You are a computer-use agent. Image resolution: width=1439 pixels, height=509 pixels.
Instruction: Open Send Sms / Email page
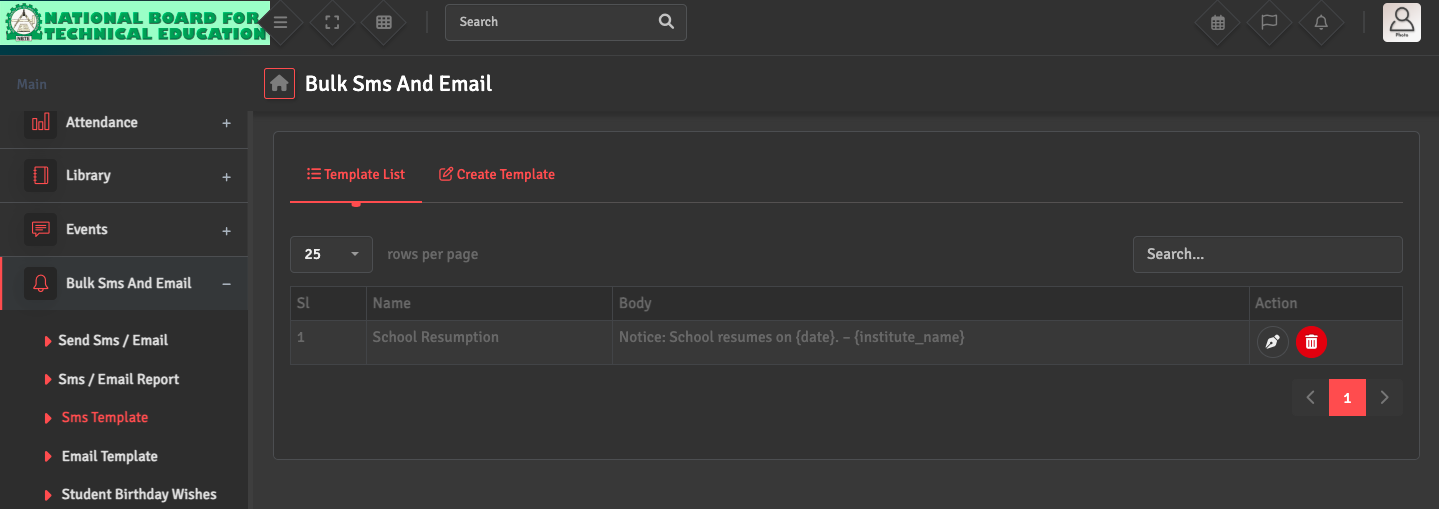112,340
